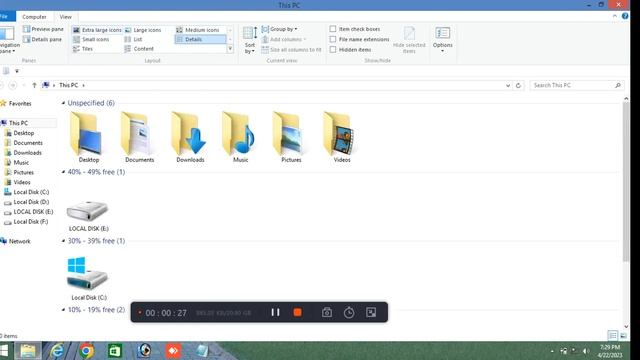The image size is (640, 360).
Task: Open the recorder timer settings icon
Action: click(x=349, y=313)
